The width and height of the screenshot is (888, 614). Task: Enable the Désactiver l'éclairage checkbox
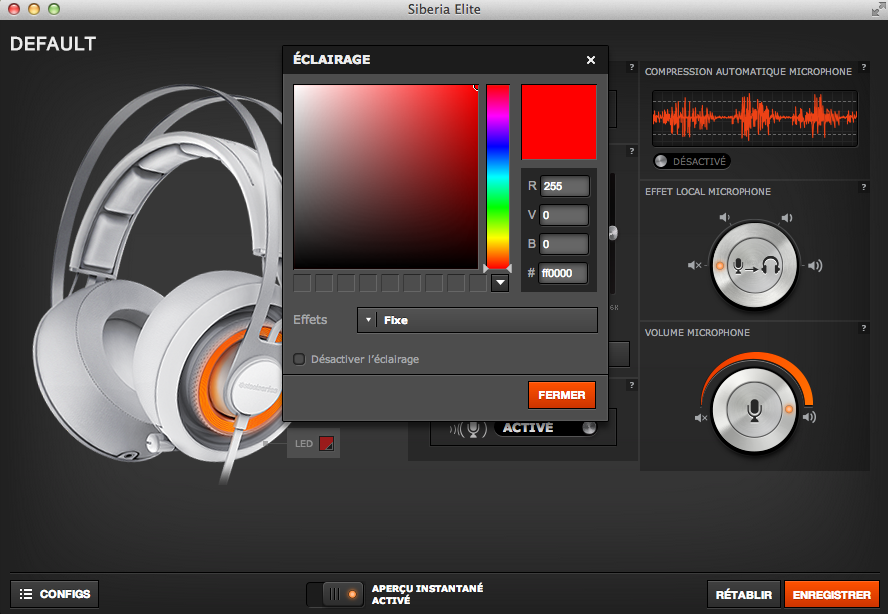click(299, 359)
